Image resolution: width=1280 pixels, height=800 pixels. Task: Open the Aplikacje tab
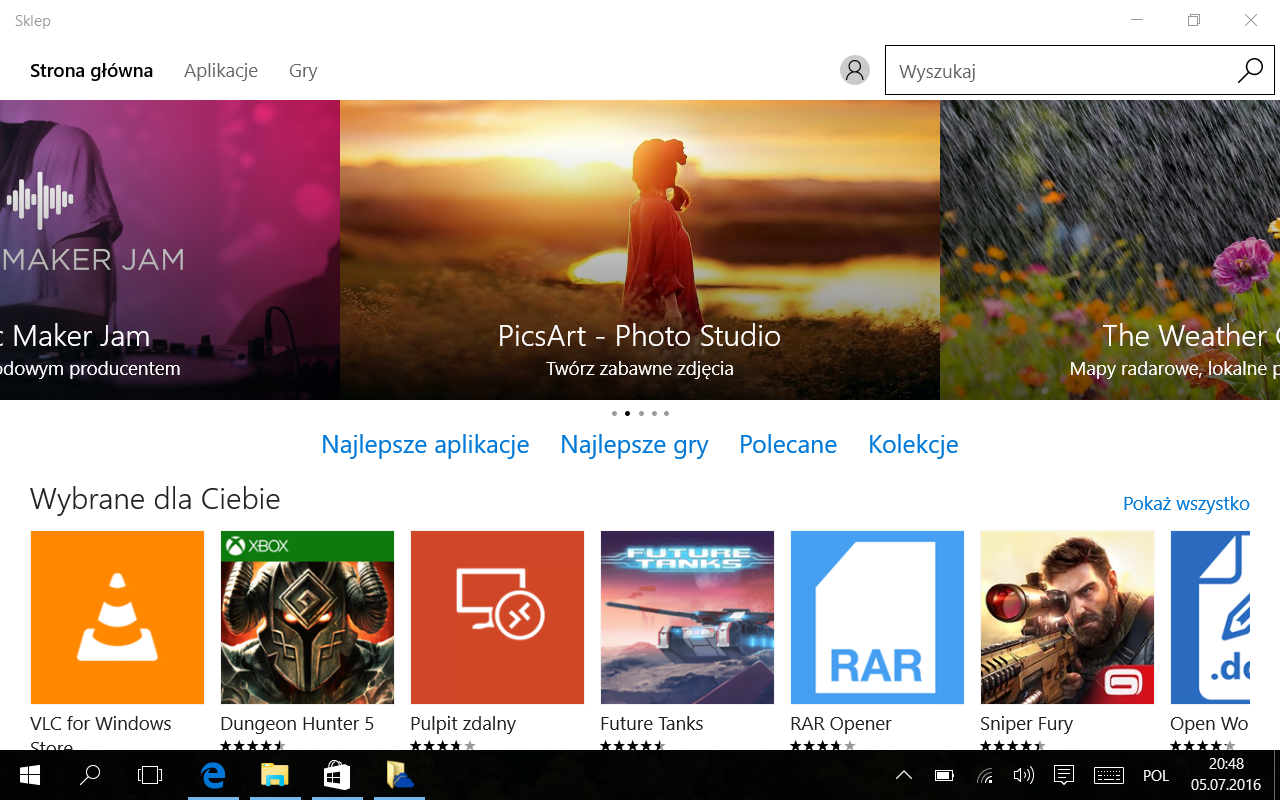(x=221, y=71)
